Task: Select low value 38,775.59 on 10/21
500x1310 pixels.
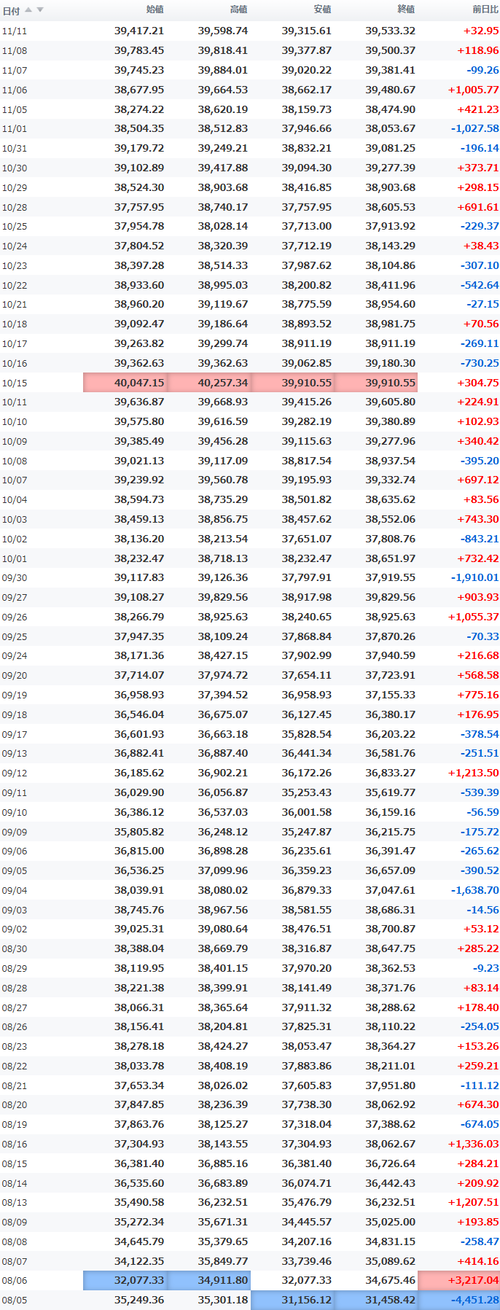Action: click(306, 304)
